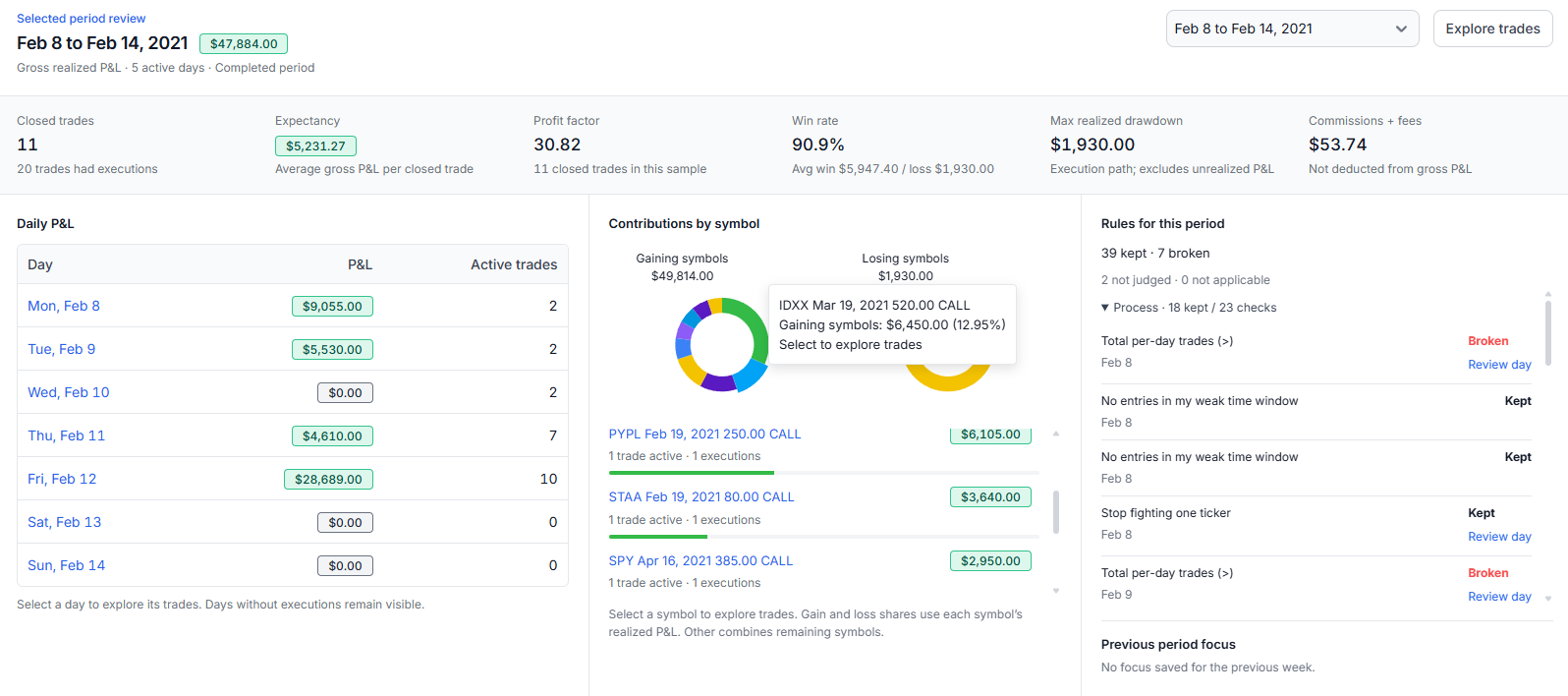Click the $6,105.00 PYPL gain badge
The height and width of the screenshot is (696, 1568).
990,435
